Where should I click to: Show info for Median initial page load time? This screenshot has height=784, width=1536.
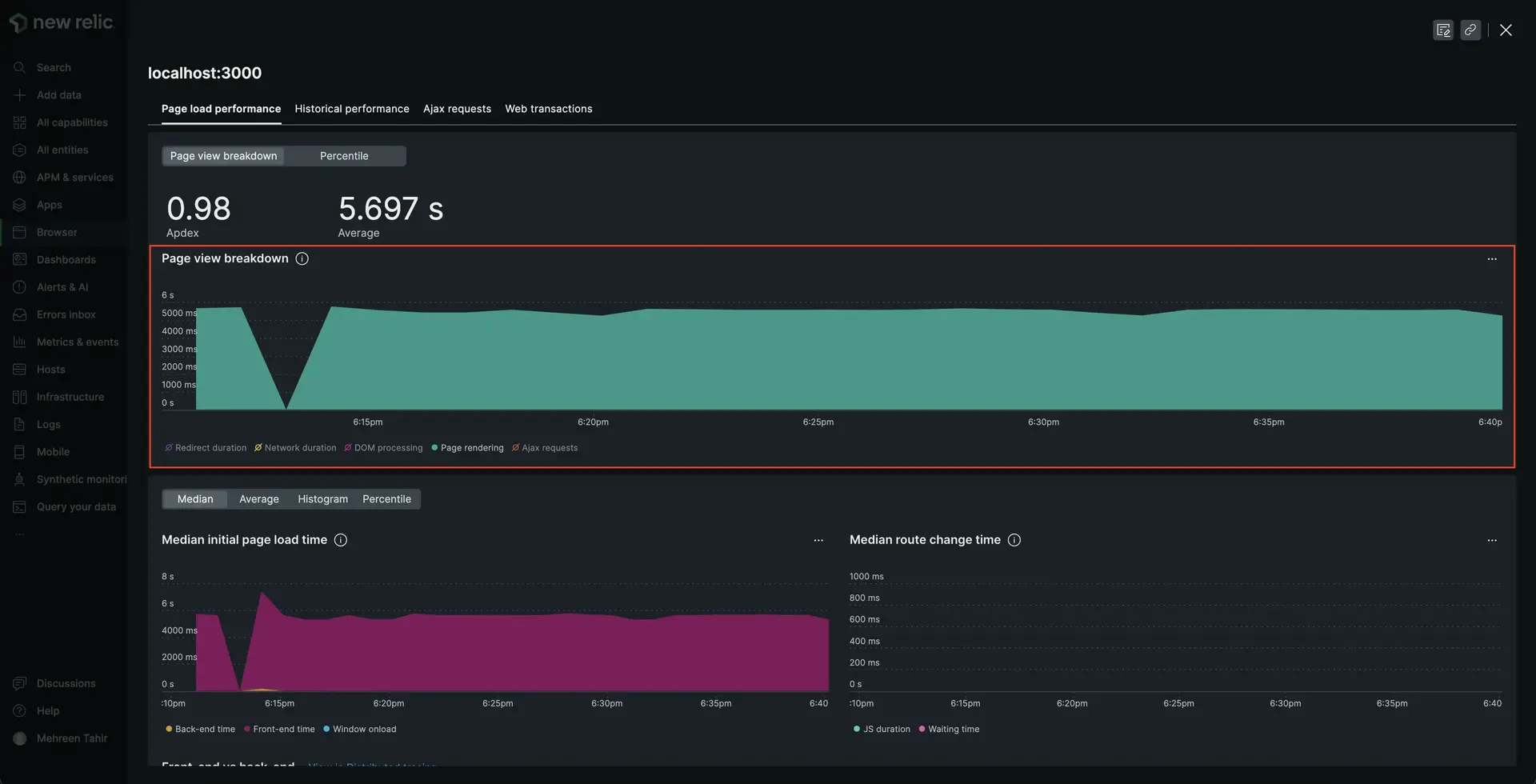pyautogui.click(x=341, y=540)
